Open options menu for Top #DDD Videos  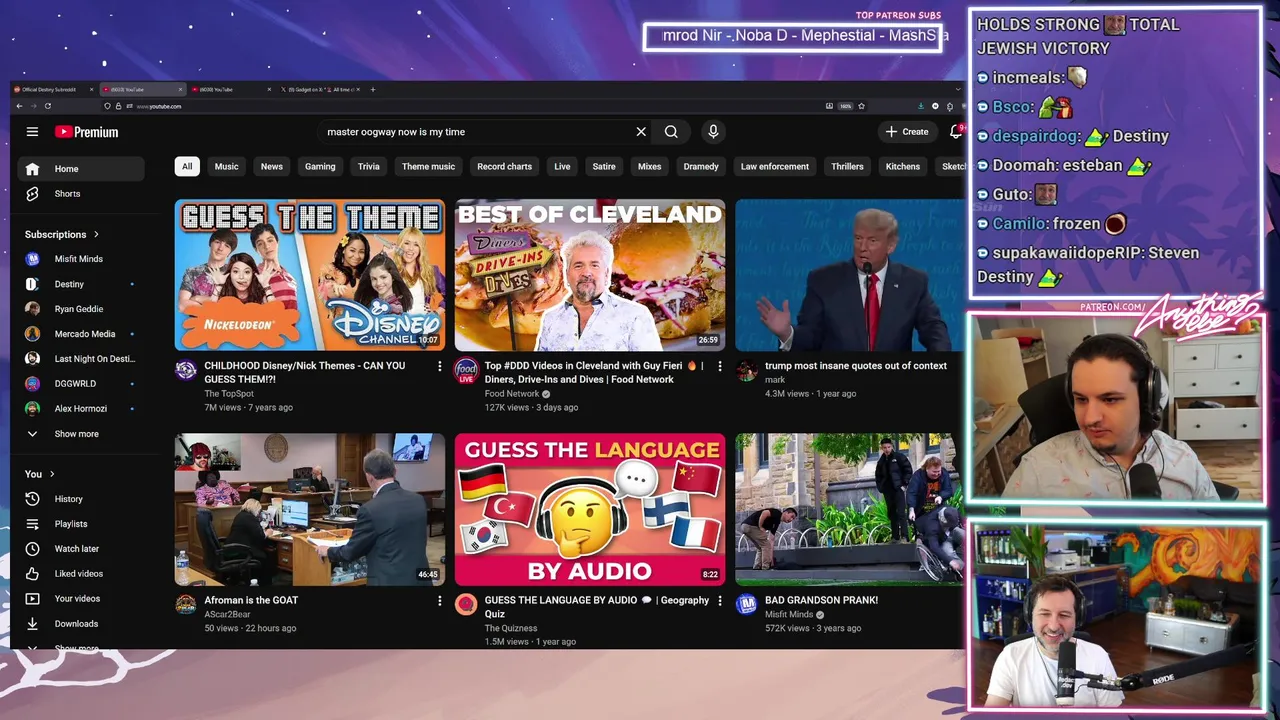tap(719, 367)
